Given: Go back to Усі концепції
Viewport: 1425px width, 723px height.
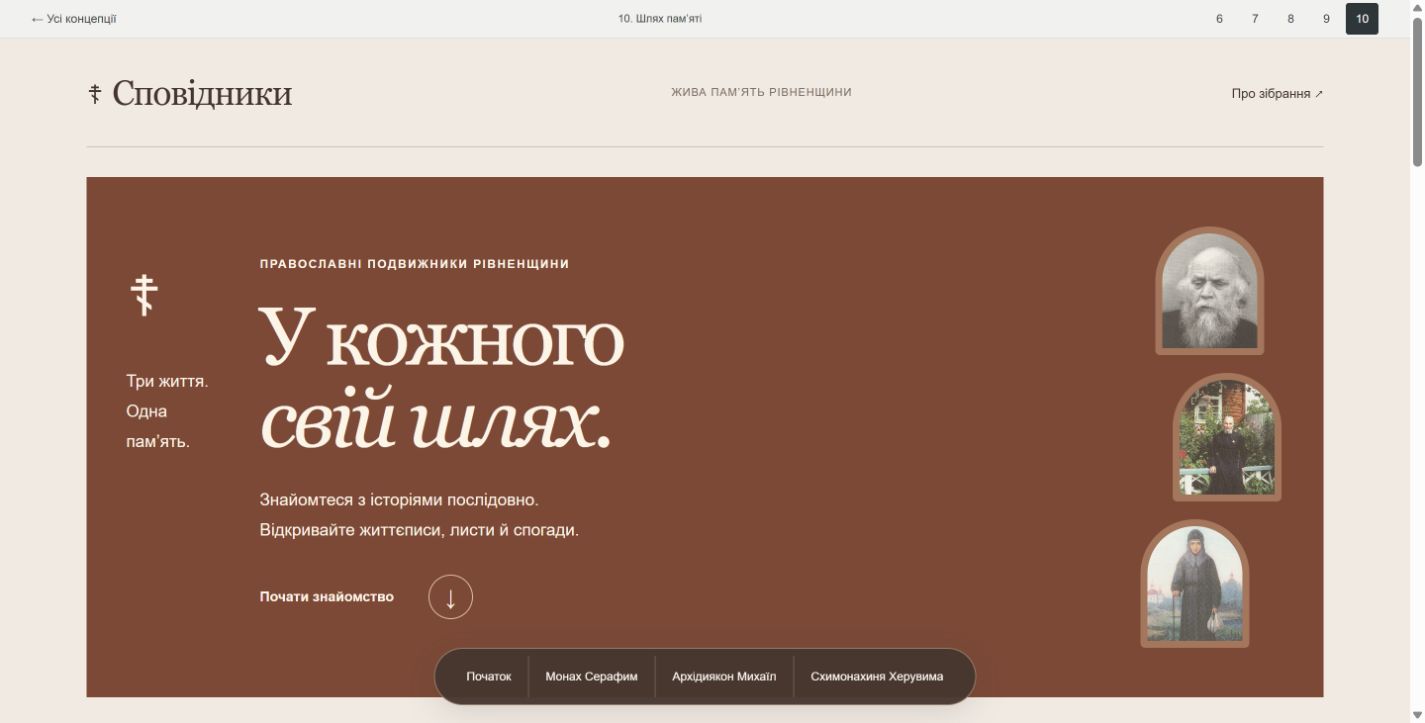Looking at the screenshot, I should [x=74, y=19].
